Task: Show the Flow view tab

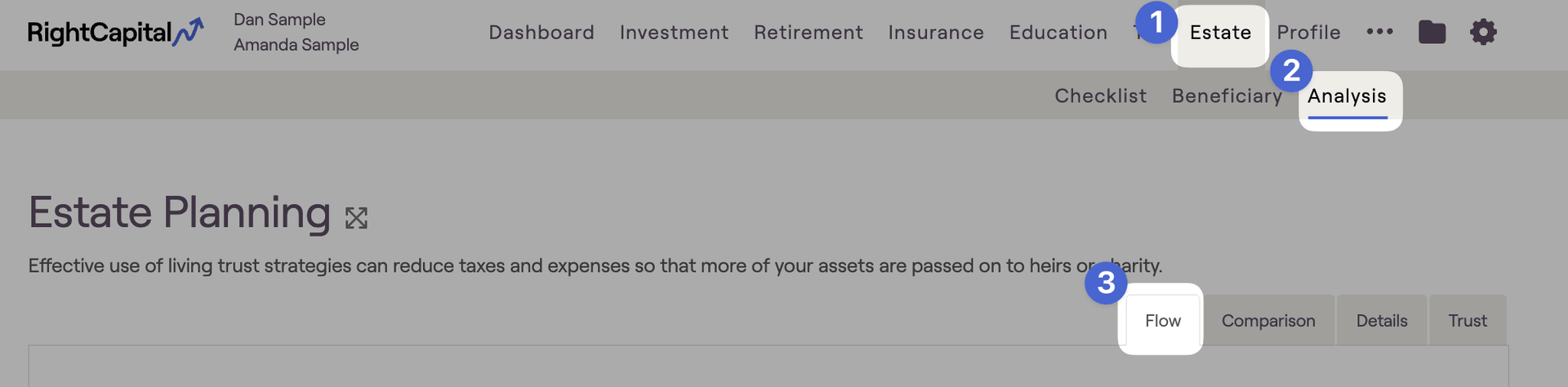Action: tap(1163, 321)
